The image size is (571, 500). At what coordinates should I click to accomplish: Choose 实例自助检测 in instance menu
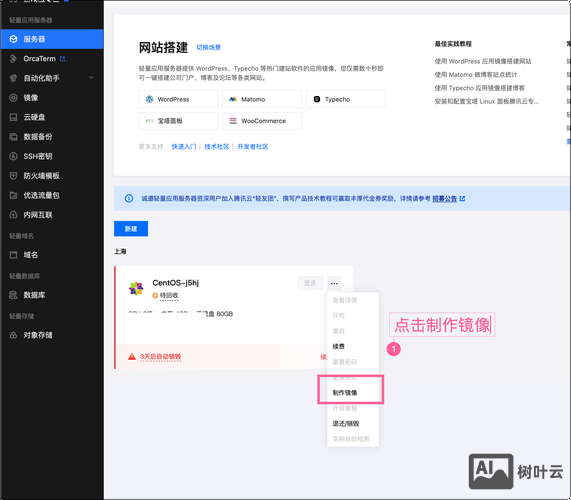351,439
